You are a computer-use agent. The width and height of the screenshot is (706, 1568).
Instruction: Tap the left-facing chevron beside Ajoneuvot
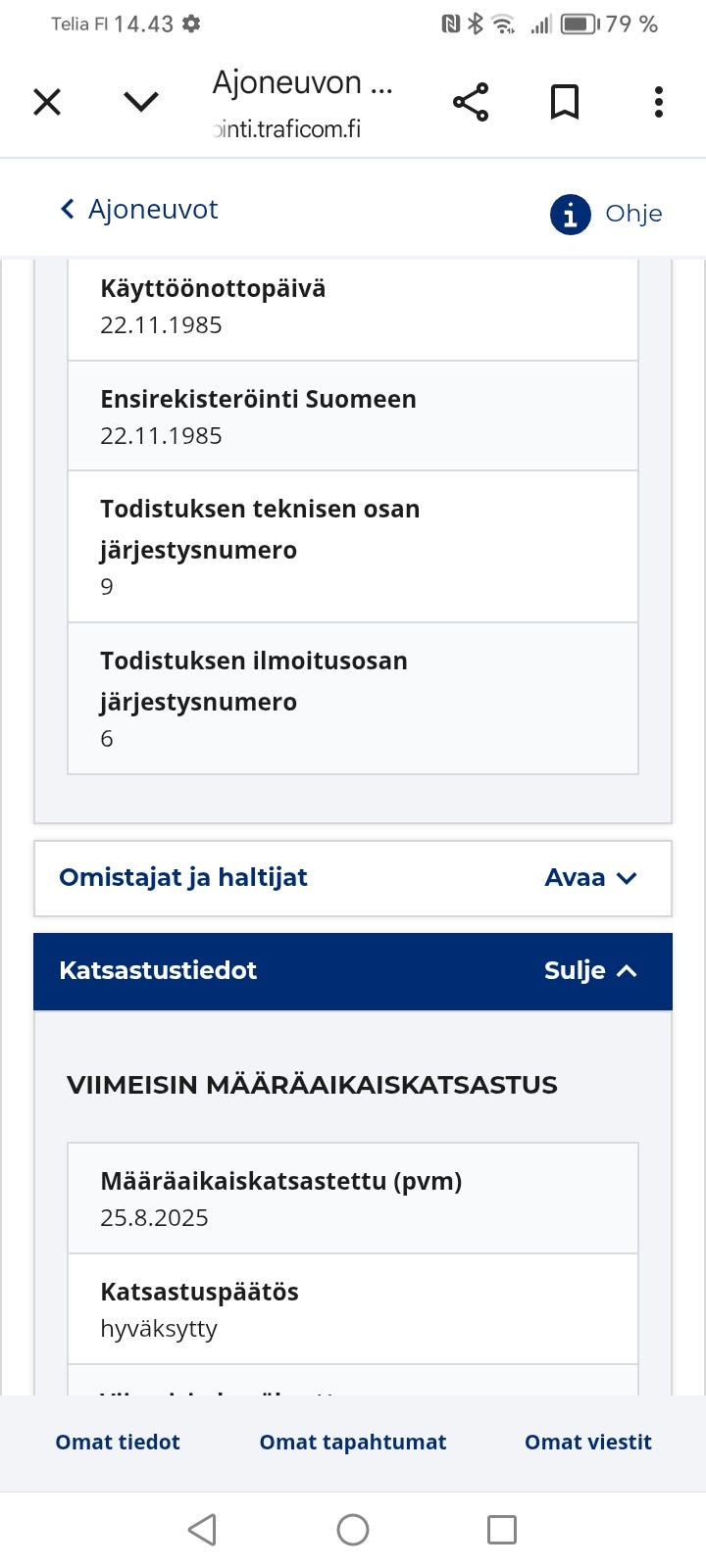[67, 209]
